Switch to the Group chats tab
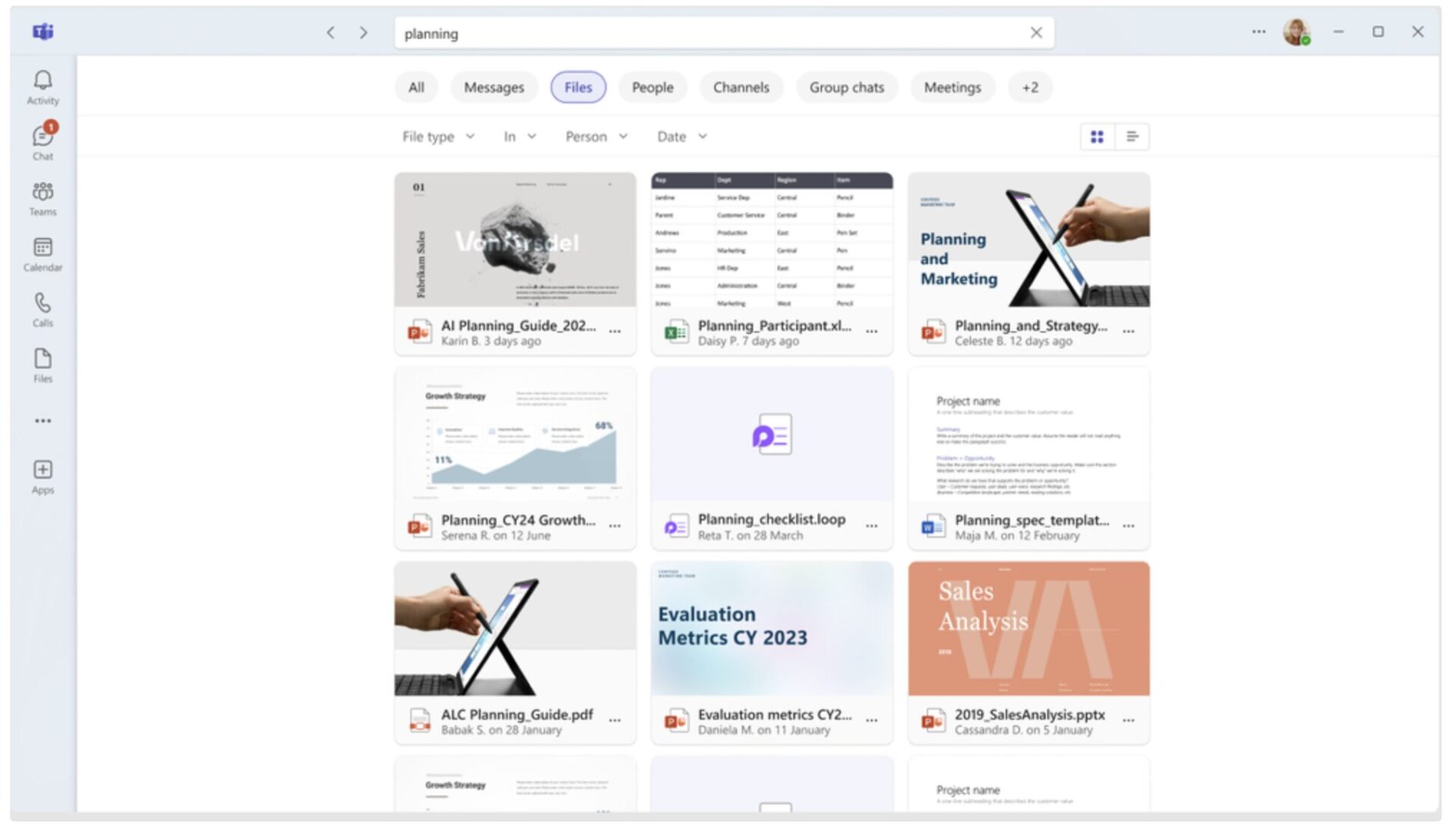 pyautogui.click(x=846, y=87)
